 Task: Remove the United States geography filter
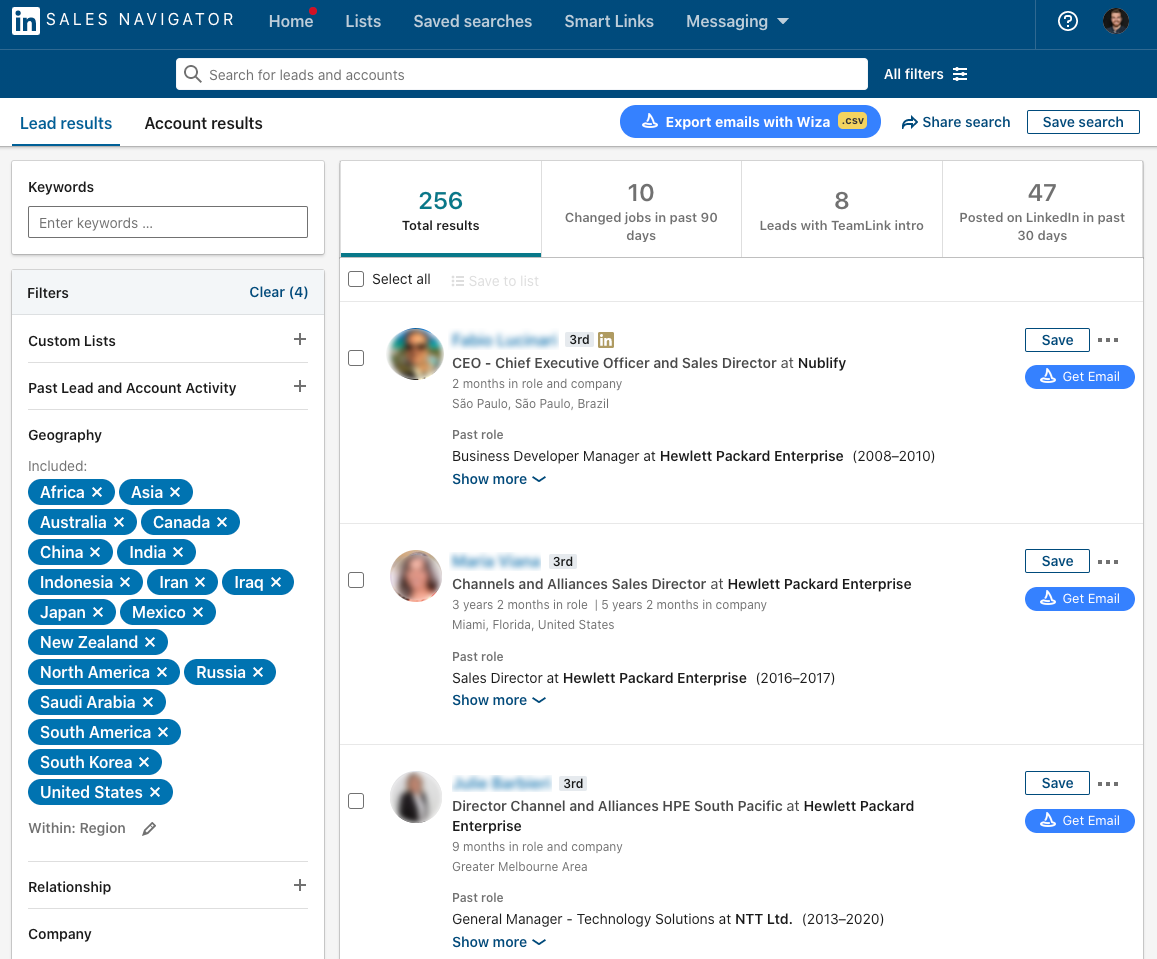click(x=155, y=792)
